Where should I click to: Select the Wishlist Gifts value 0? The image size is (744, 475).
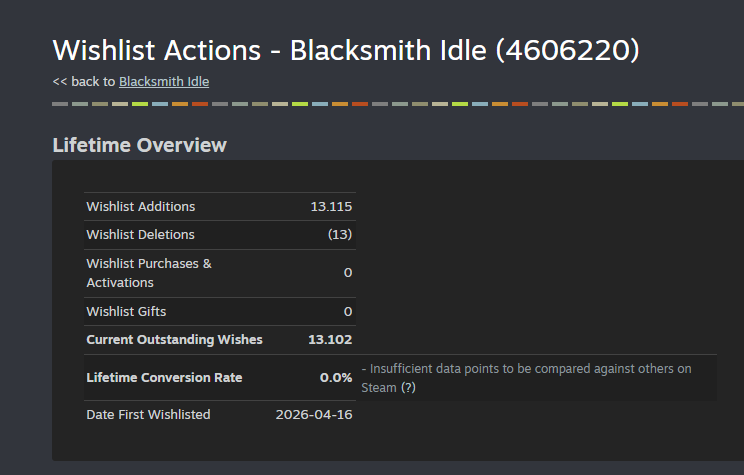pyautogui.click(x=348, y=311)
